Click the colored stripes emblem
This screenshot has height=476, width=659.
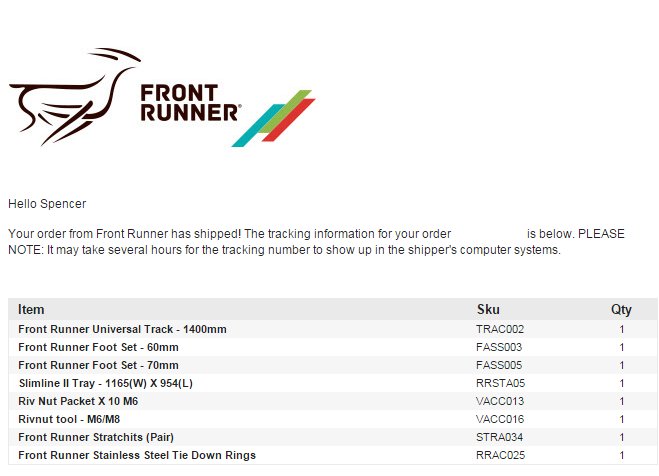coord(274,118)
